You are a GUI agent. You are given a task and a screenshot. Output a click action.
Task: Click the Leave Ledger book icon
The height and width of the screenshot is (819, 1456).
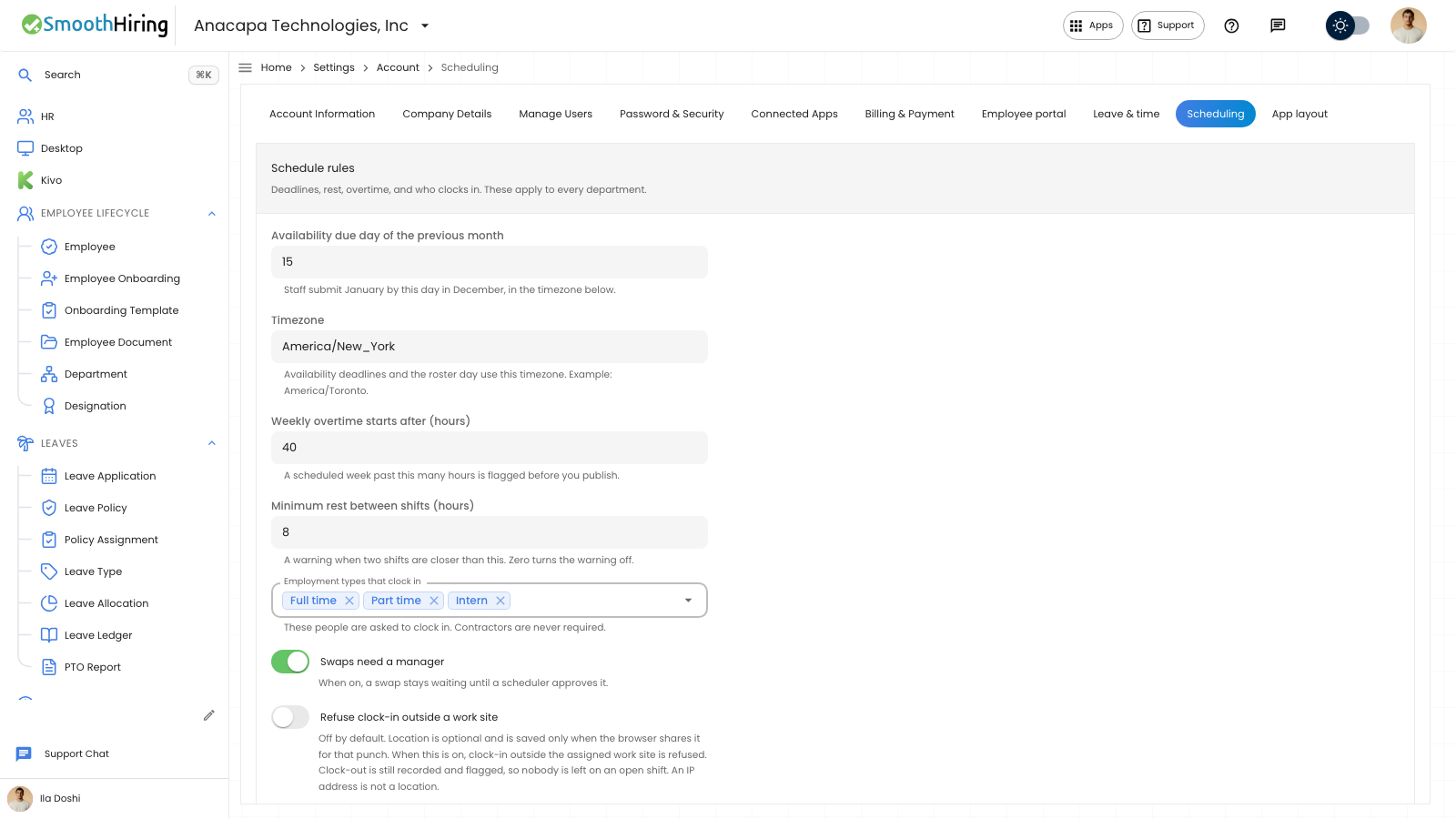pyautogui.click(x=49, y=635)
